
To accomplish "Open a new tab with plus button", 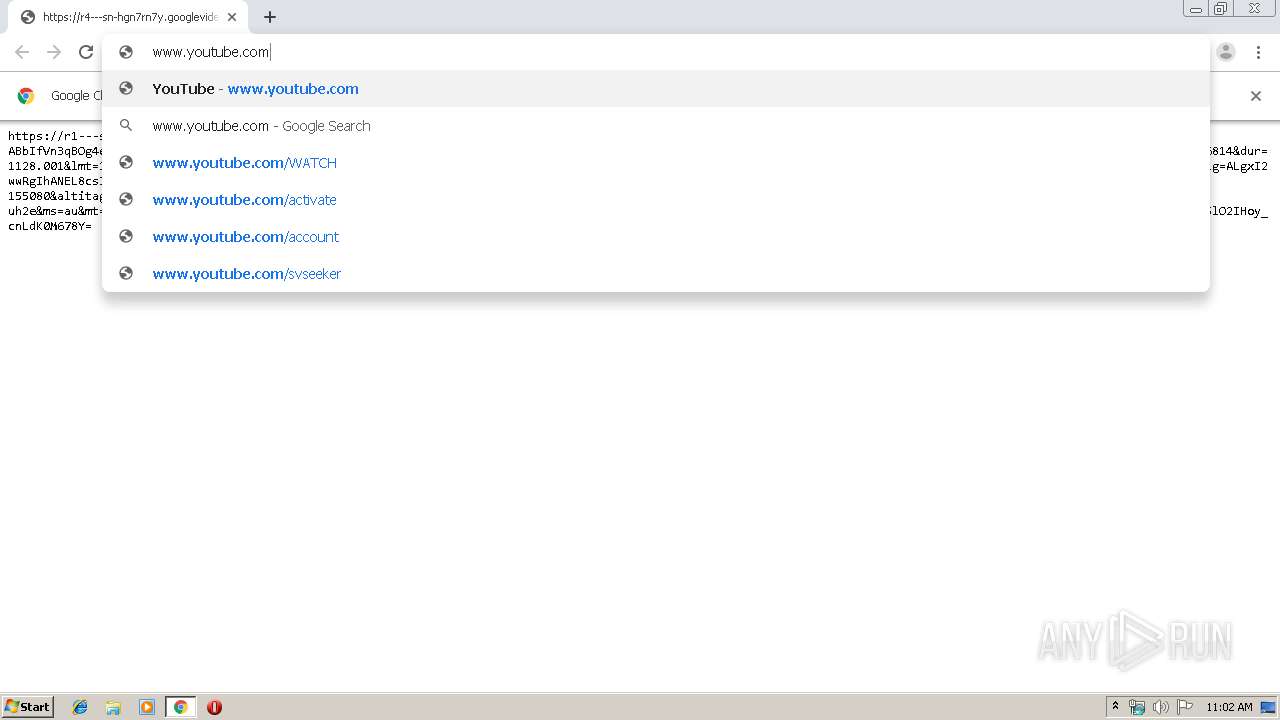I will (x=270, y=17).
